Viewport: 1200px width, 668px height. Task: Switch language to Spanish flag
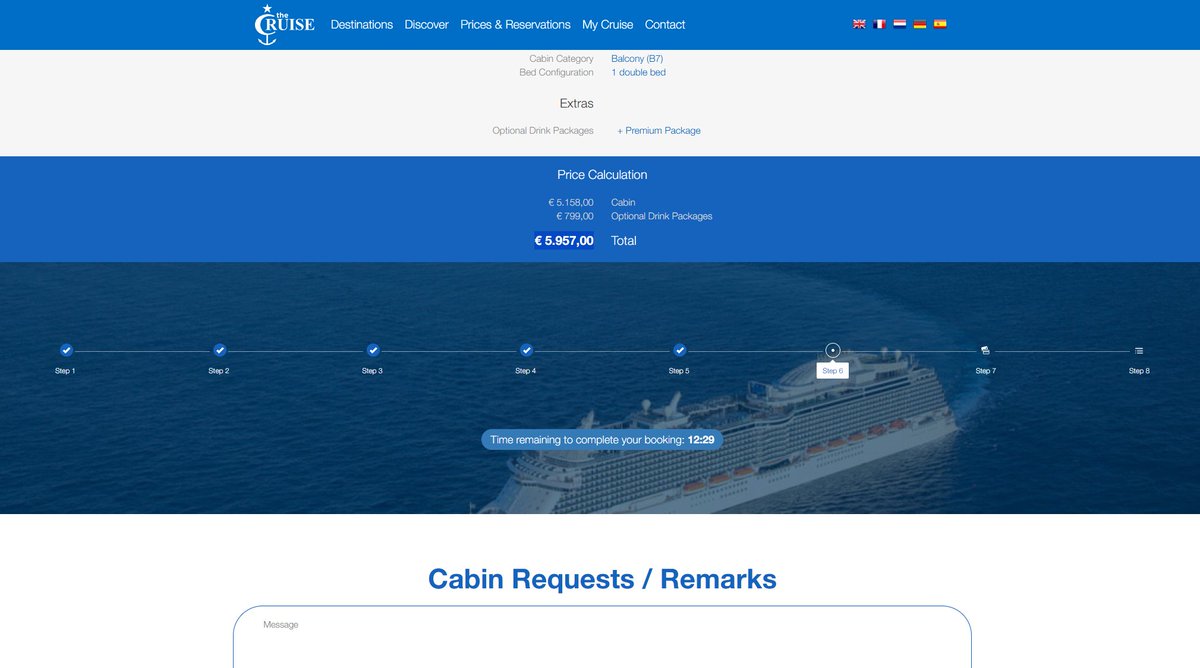(x=940, y=24)
